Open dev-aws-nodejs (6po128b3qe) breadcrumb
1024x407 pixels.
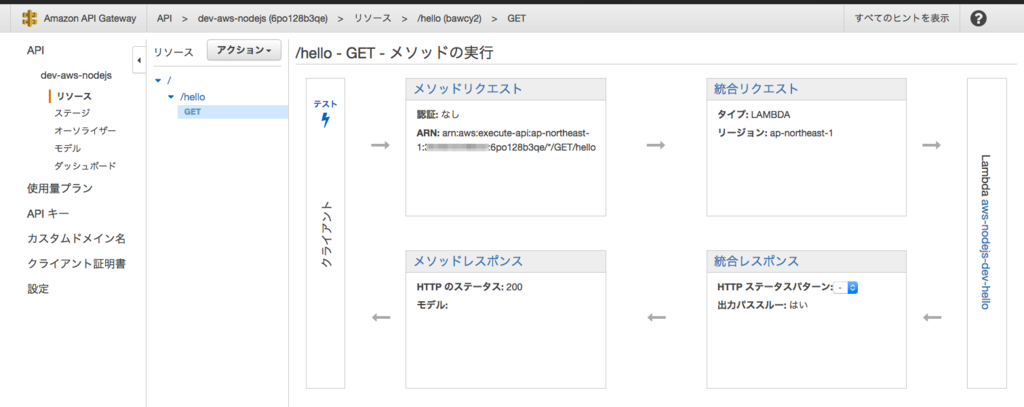[x=263, y=18]
